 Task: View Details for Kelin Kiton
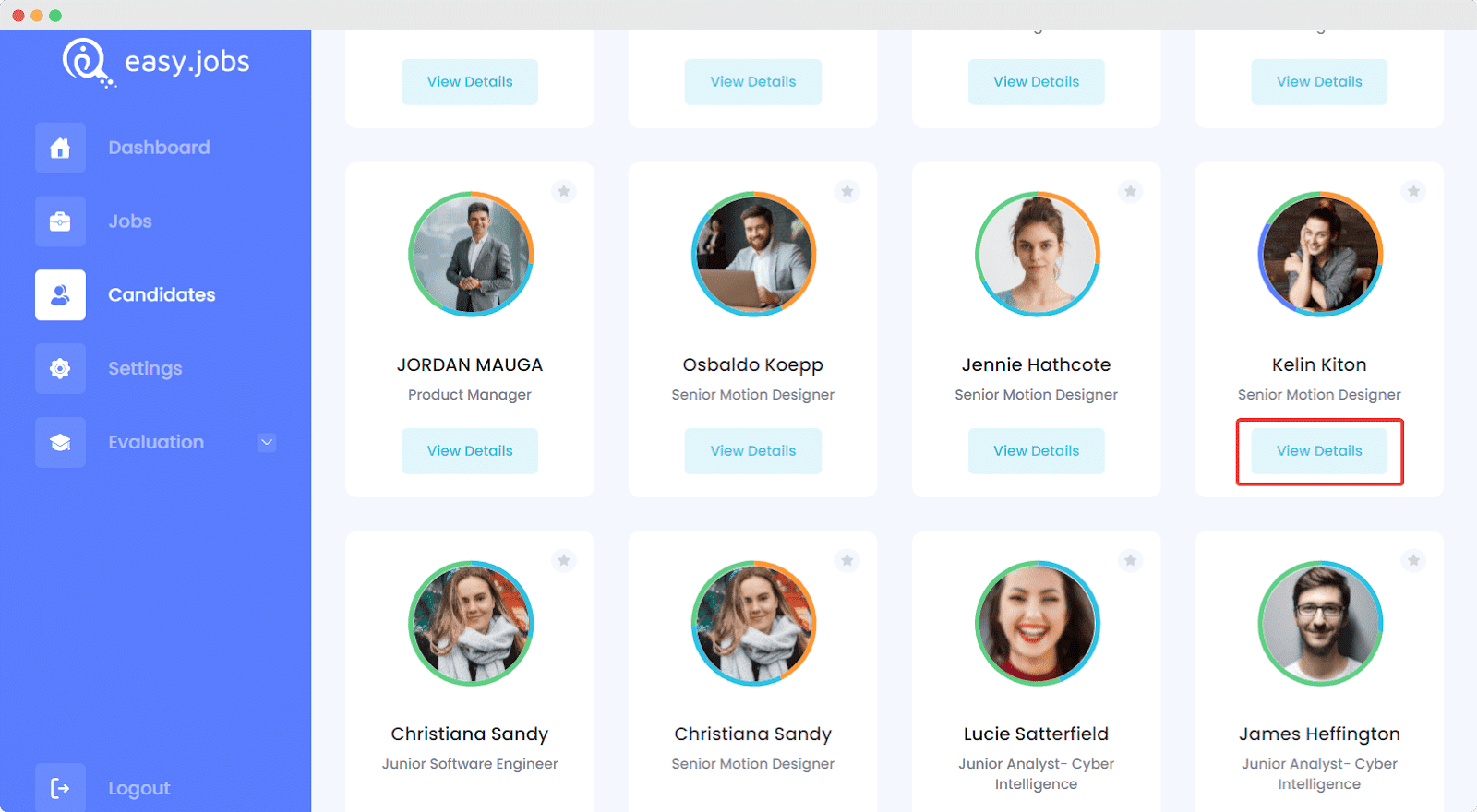pos(1319,451)
